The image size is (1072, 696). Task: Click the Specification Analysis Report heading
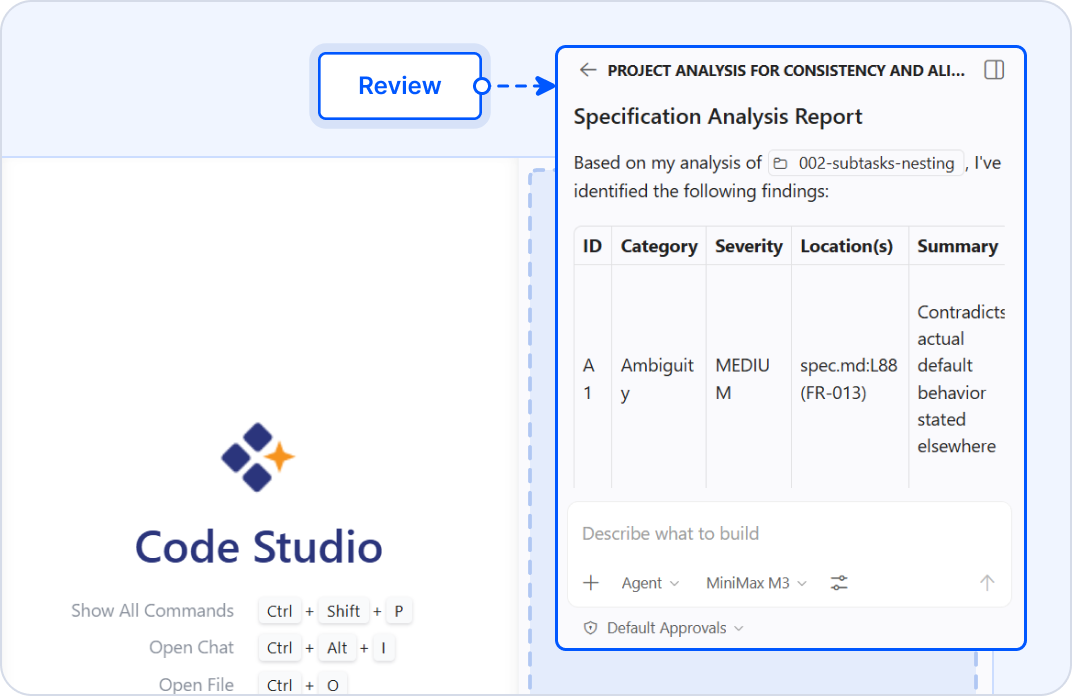718,117
